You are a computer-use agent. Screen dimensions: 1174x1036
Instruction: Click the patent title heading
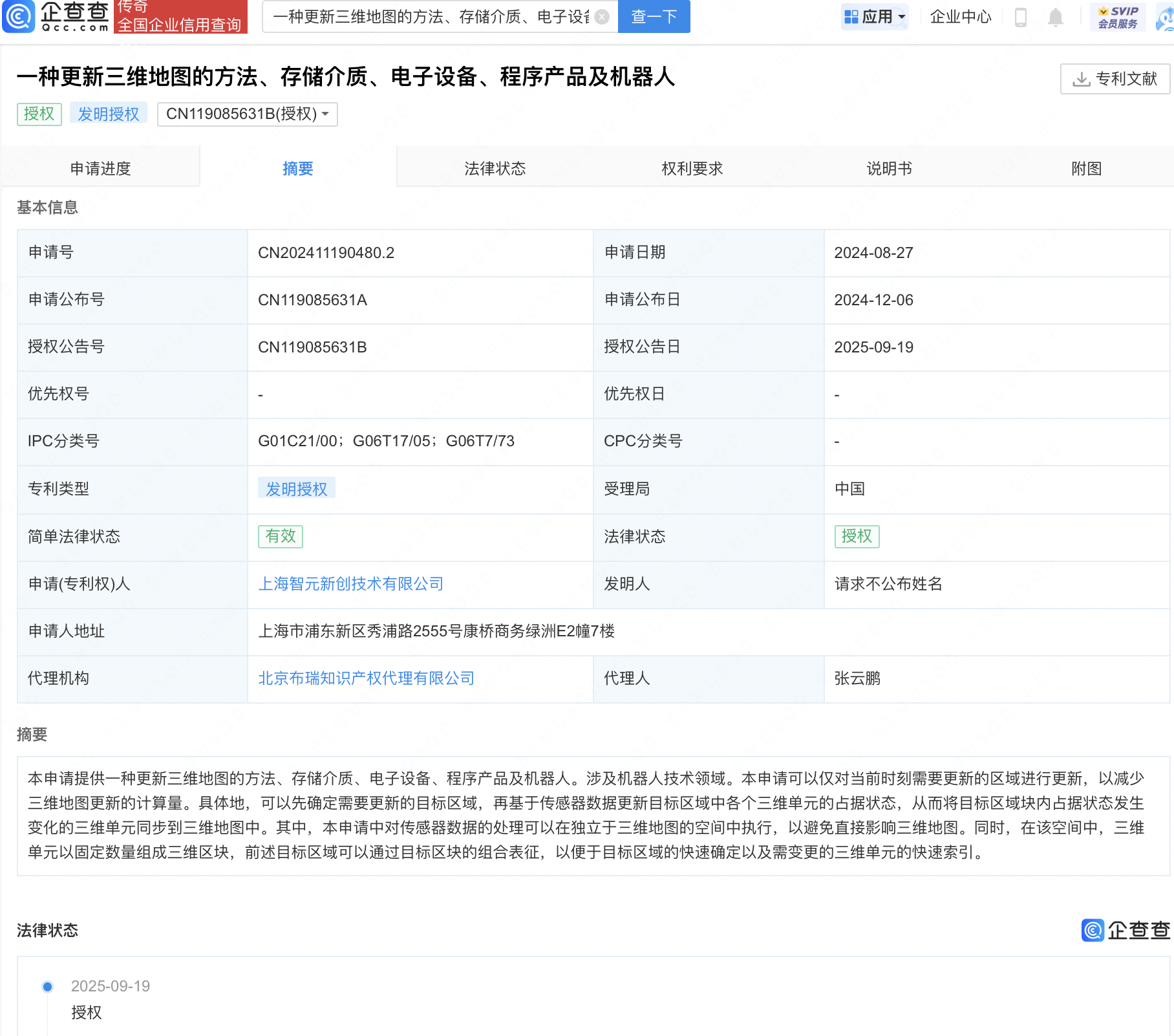pyautogui.click(x=346, y=77)
